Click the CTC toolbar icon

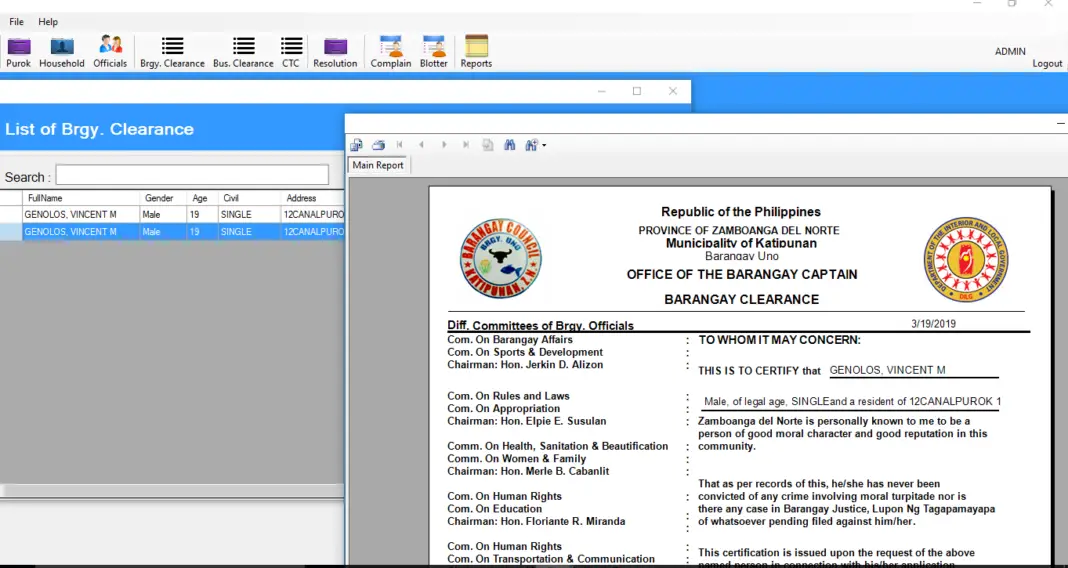[291, 52]
